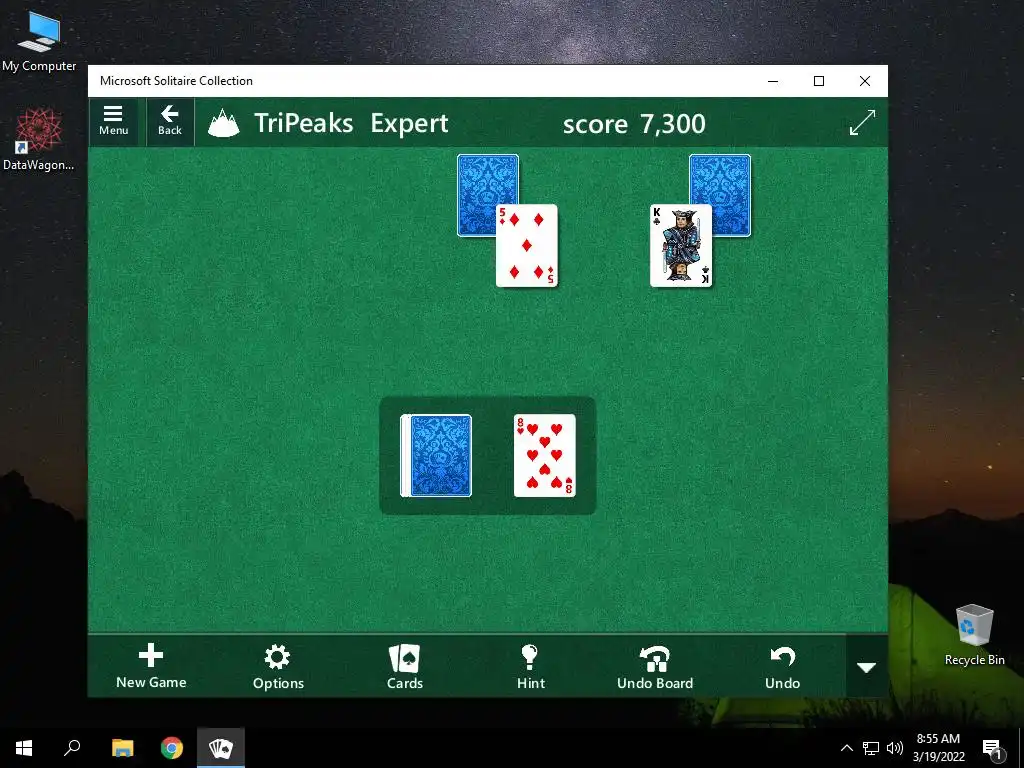Screen dimensions: 1024x768
Task: Open File Explorer from the taskbar
Action: pyautogui.click(x=122, y=748)
